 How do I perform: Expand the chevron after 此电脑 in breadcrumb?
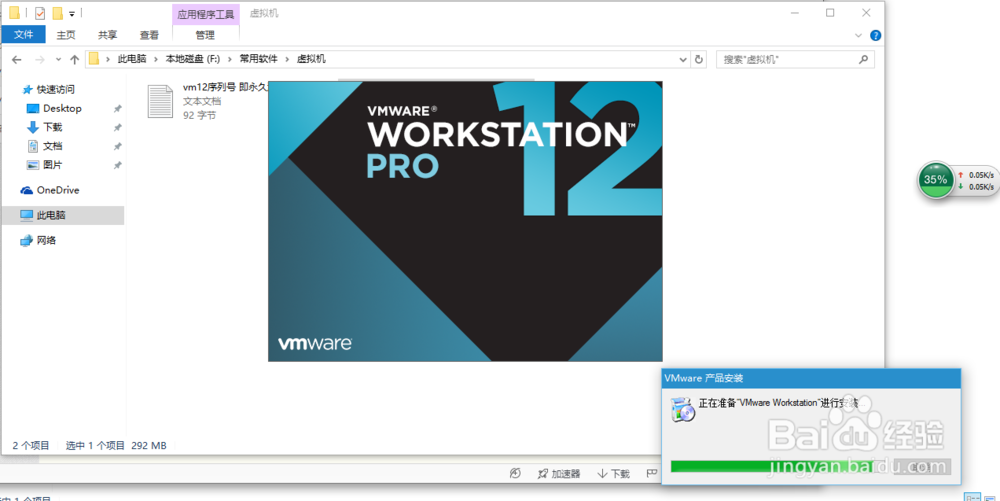[156, 59]
